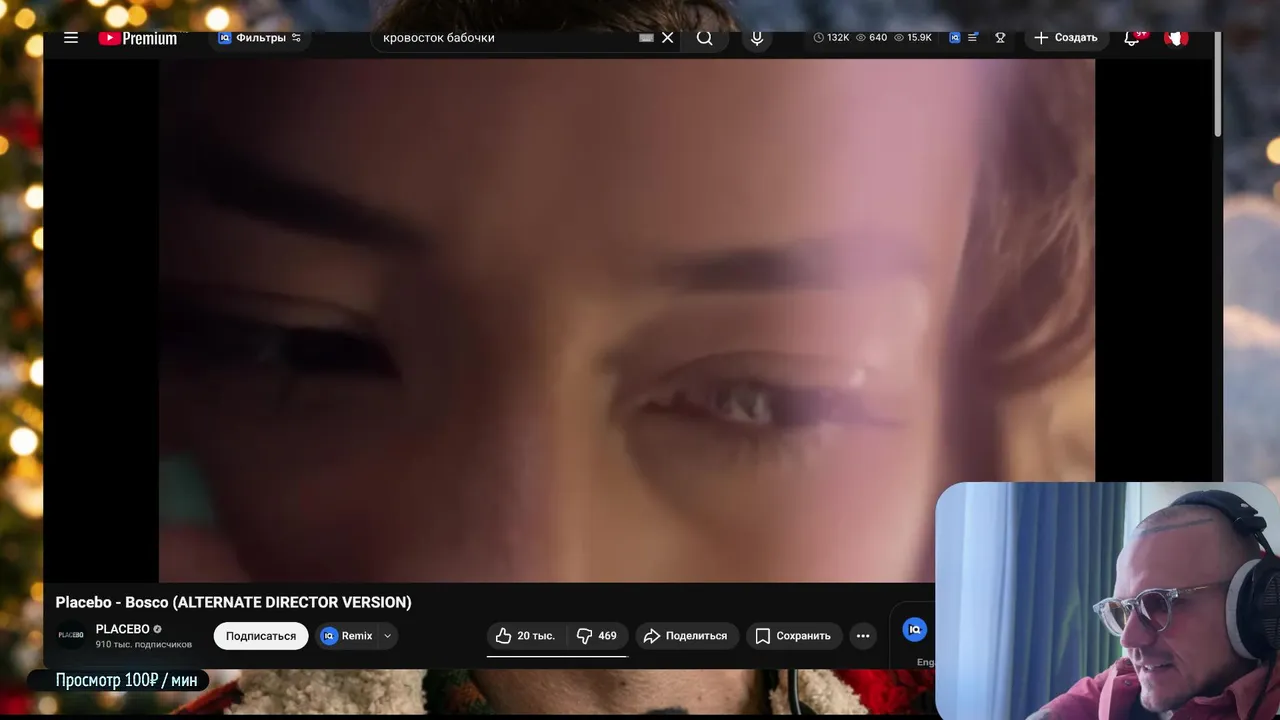The image size is (1280, 720).
Task: Click the 15.9K views stat
Action: 912,38
